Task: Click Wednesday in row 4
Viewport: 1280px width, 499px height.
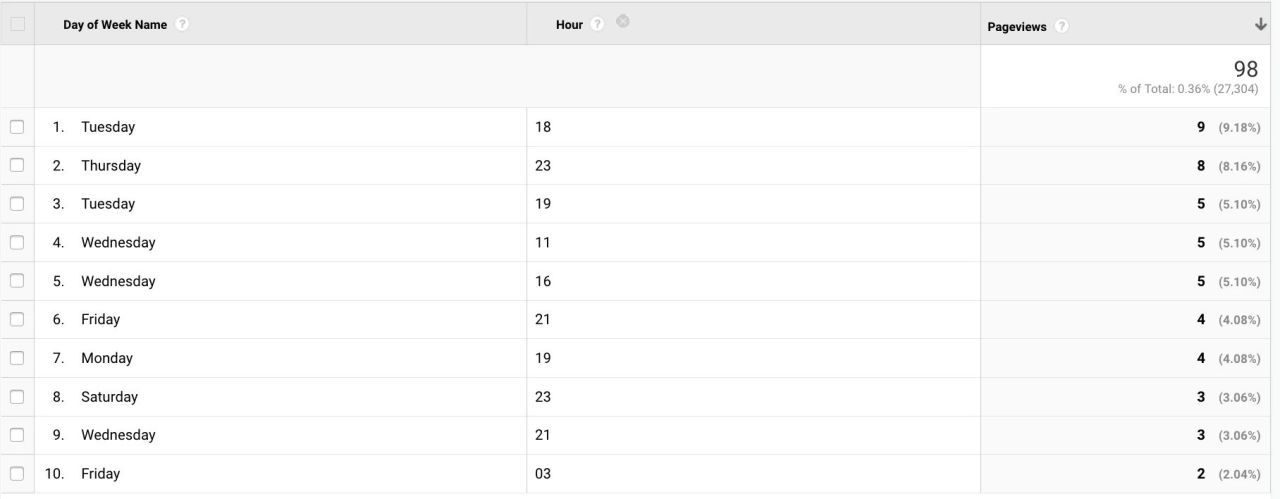Action: click(118, 243)
